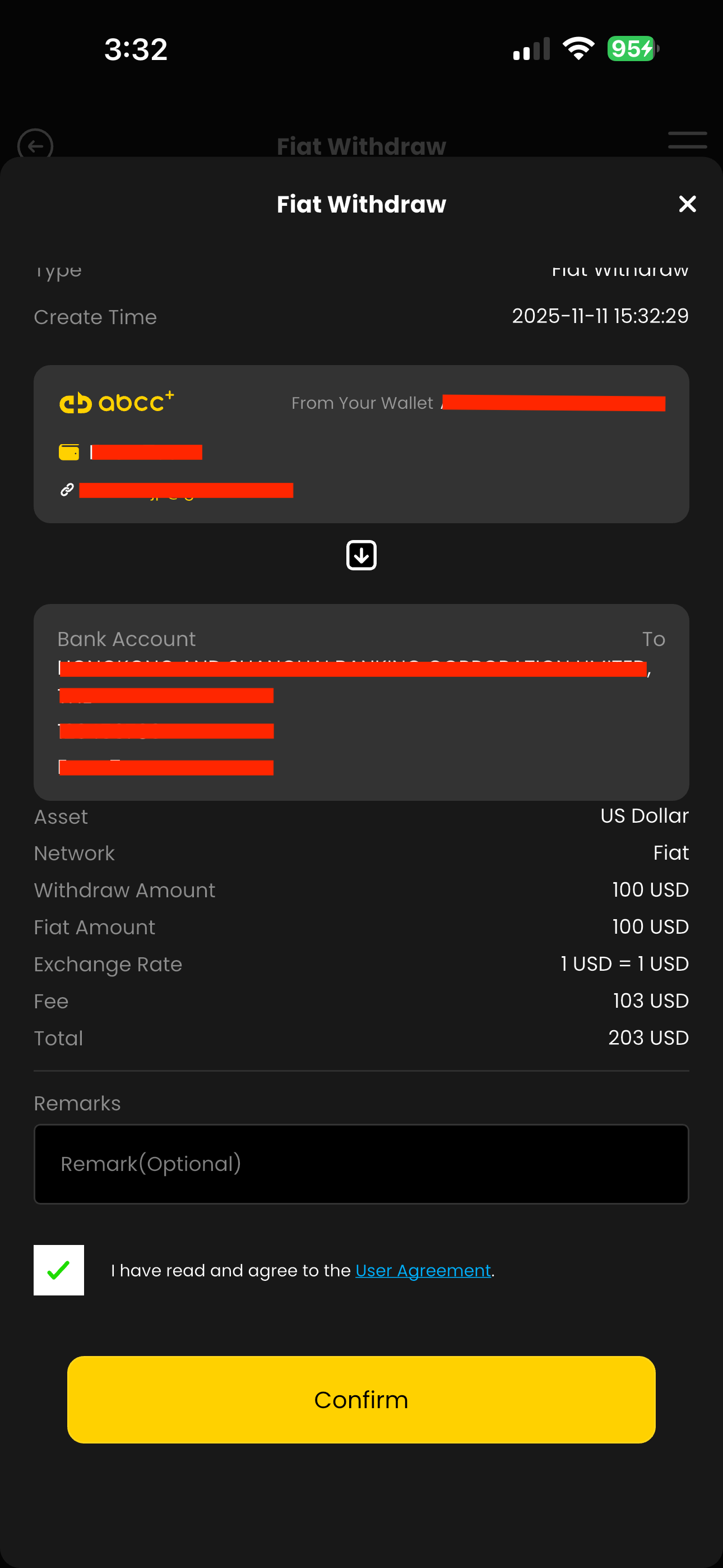Tap the Bank Account destination card

pos(361,702)
